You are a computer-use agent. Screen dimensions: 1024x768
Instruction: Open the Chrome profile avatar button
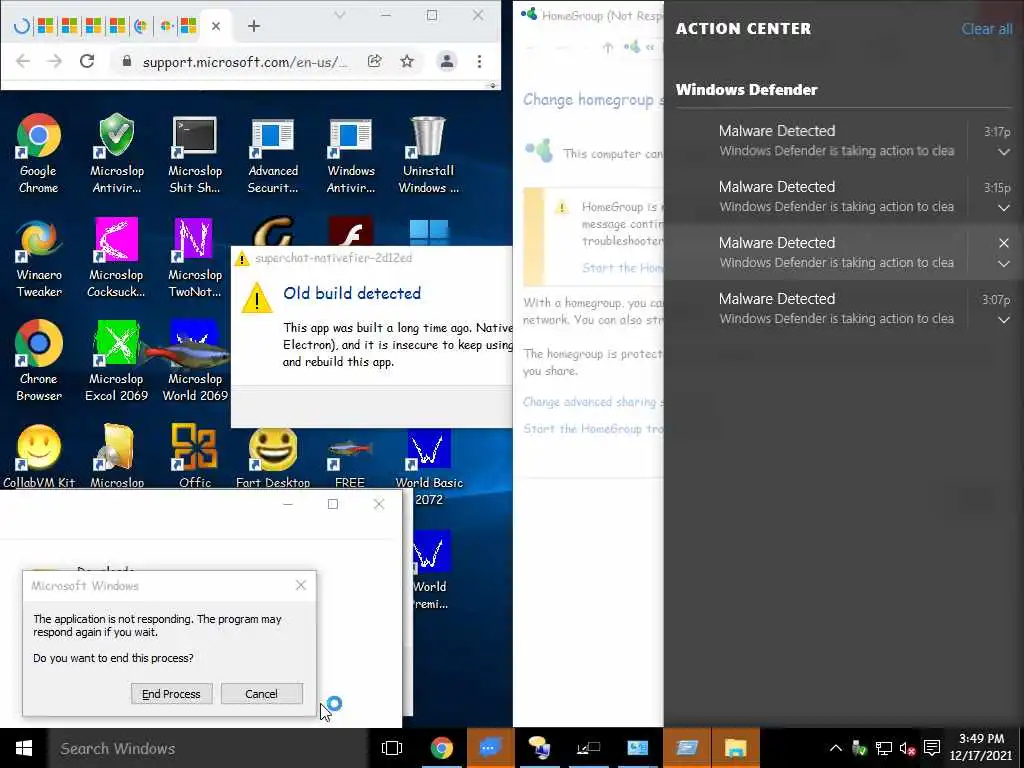point(447,61)
